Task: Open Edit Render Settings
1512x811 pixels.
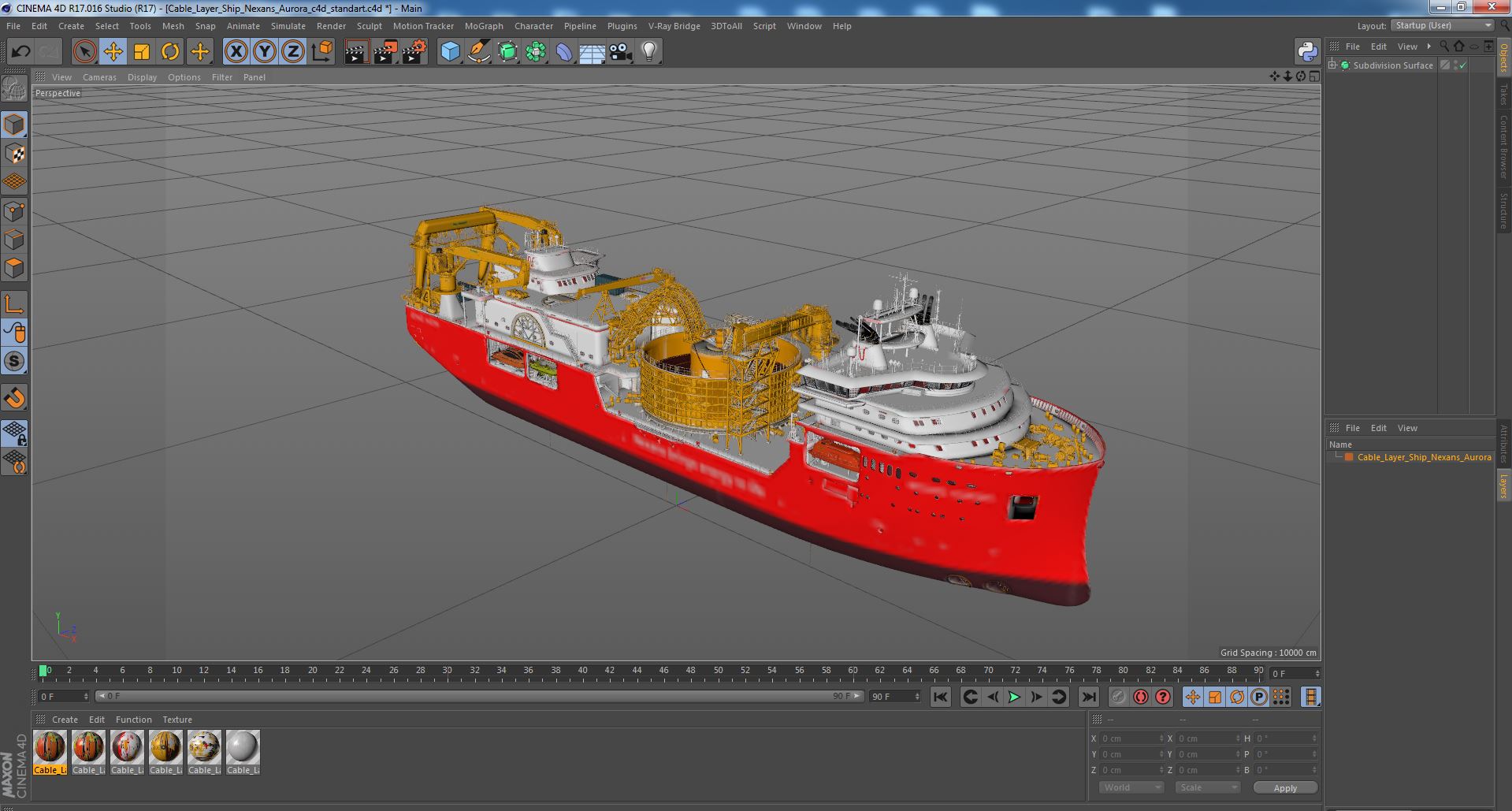Action: click(x=414, y=52)
